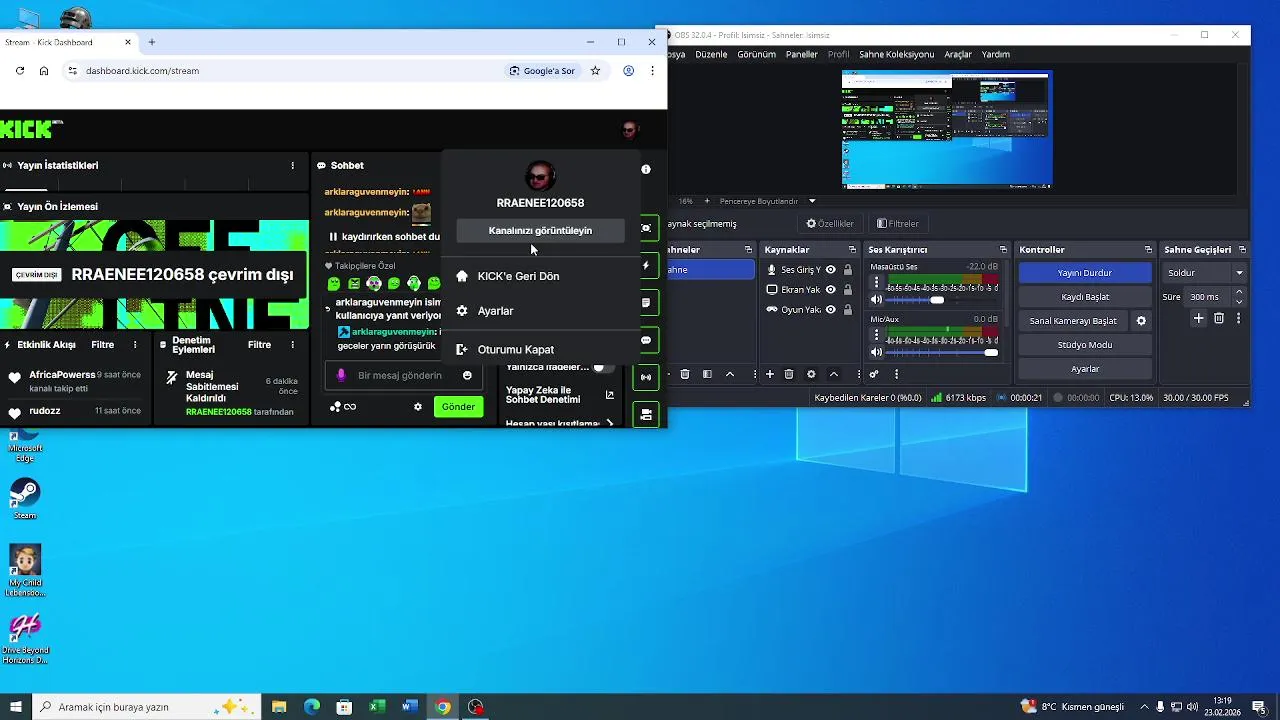Reload the Kick dashboard page
This screenshot has height=720, width=1280.
[x=20, y=71]
